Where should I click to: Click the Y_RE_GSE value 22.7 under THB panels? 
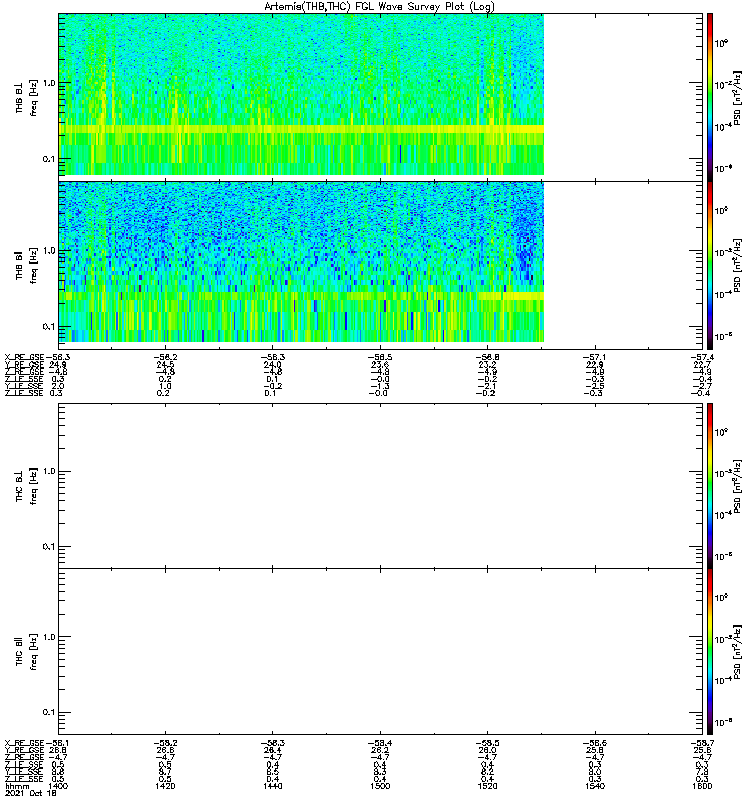(x=703, y=364)
